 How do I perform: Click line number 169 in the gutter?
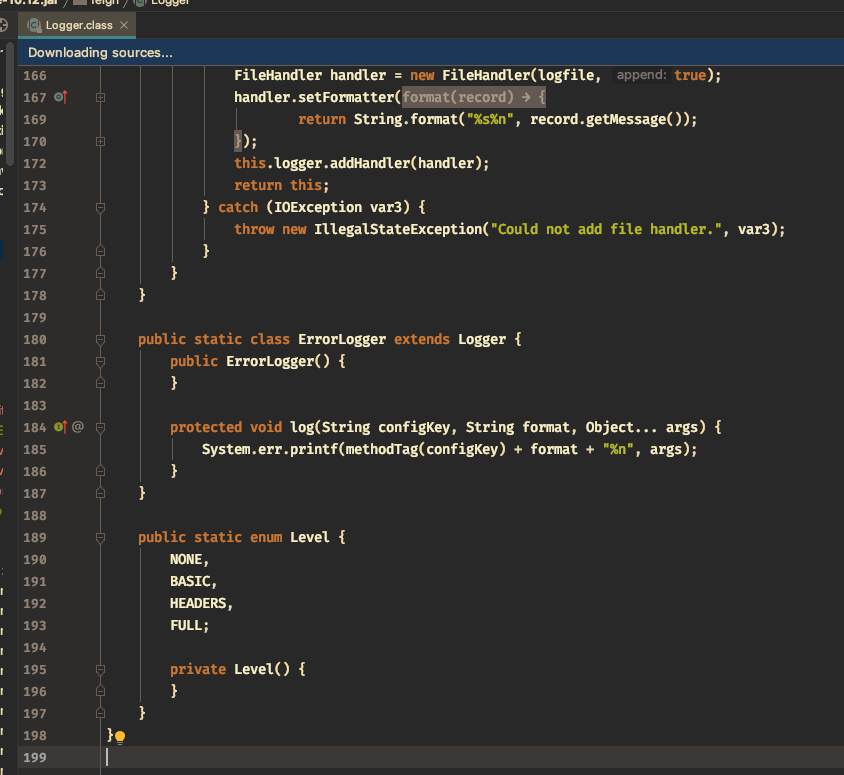point(35,119)
